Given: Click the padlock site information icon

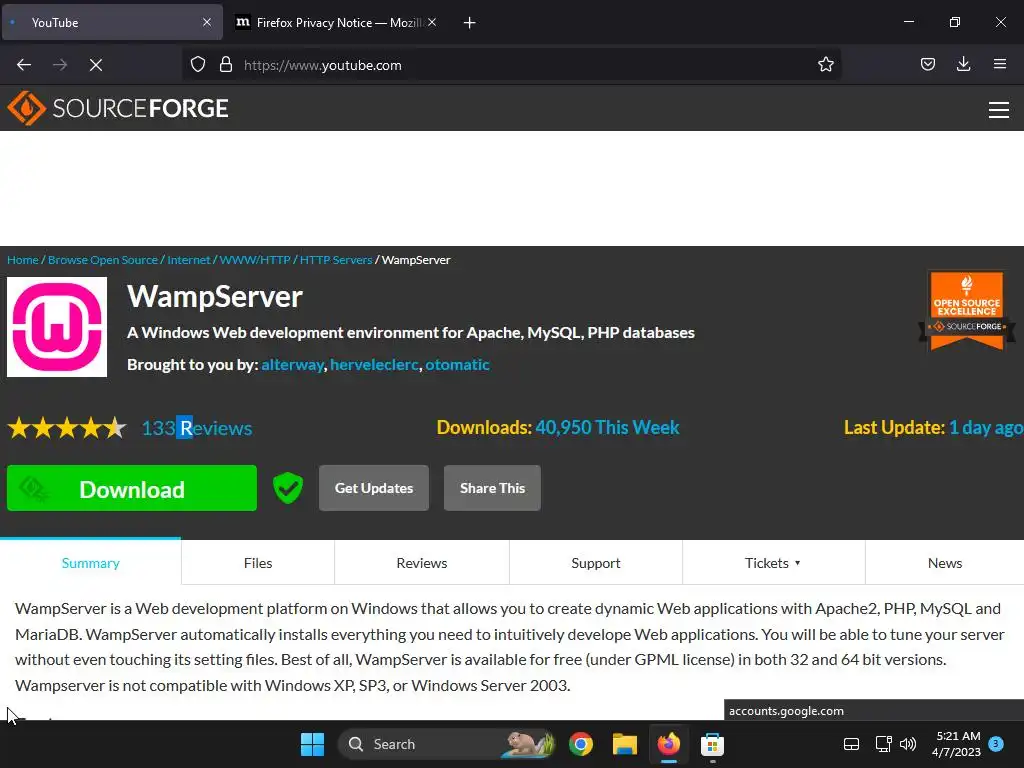Looking at the screenshot, I should [x=226, y=65].
